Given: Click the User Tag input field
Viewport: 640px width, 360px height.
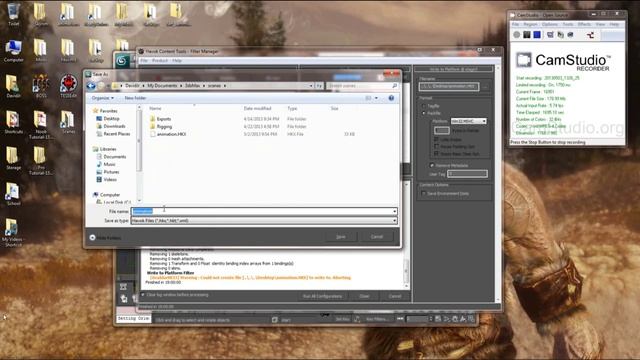Looking at the screenshot, I should point(467,174).
